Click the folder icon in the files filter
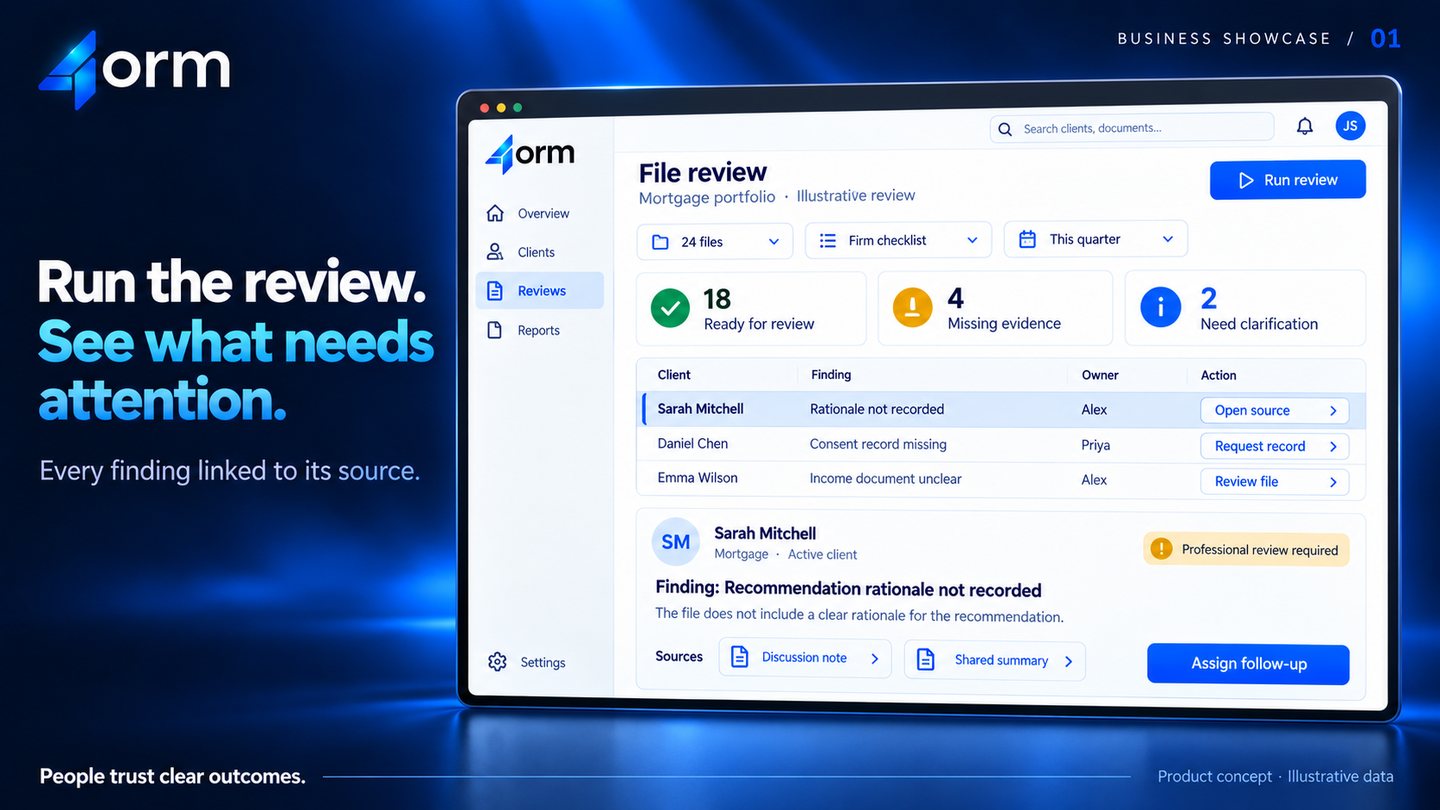The image size is (1440, 810). 660,242
